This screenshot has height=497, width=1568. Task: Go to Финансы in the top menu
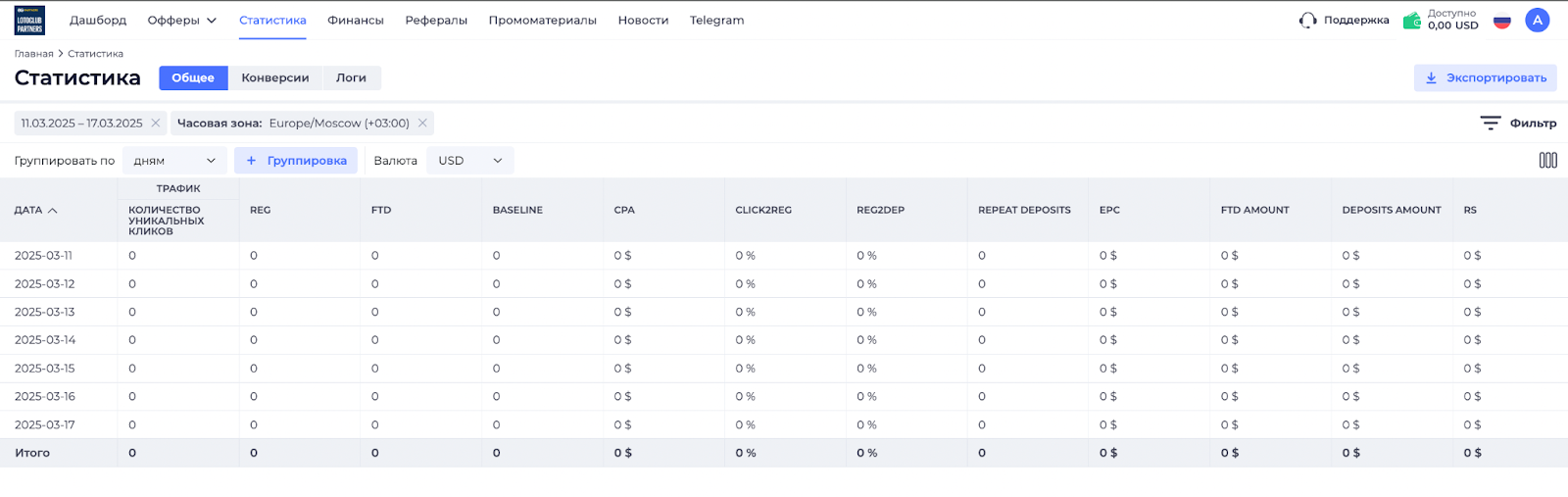(355, 21)
